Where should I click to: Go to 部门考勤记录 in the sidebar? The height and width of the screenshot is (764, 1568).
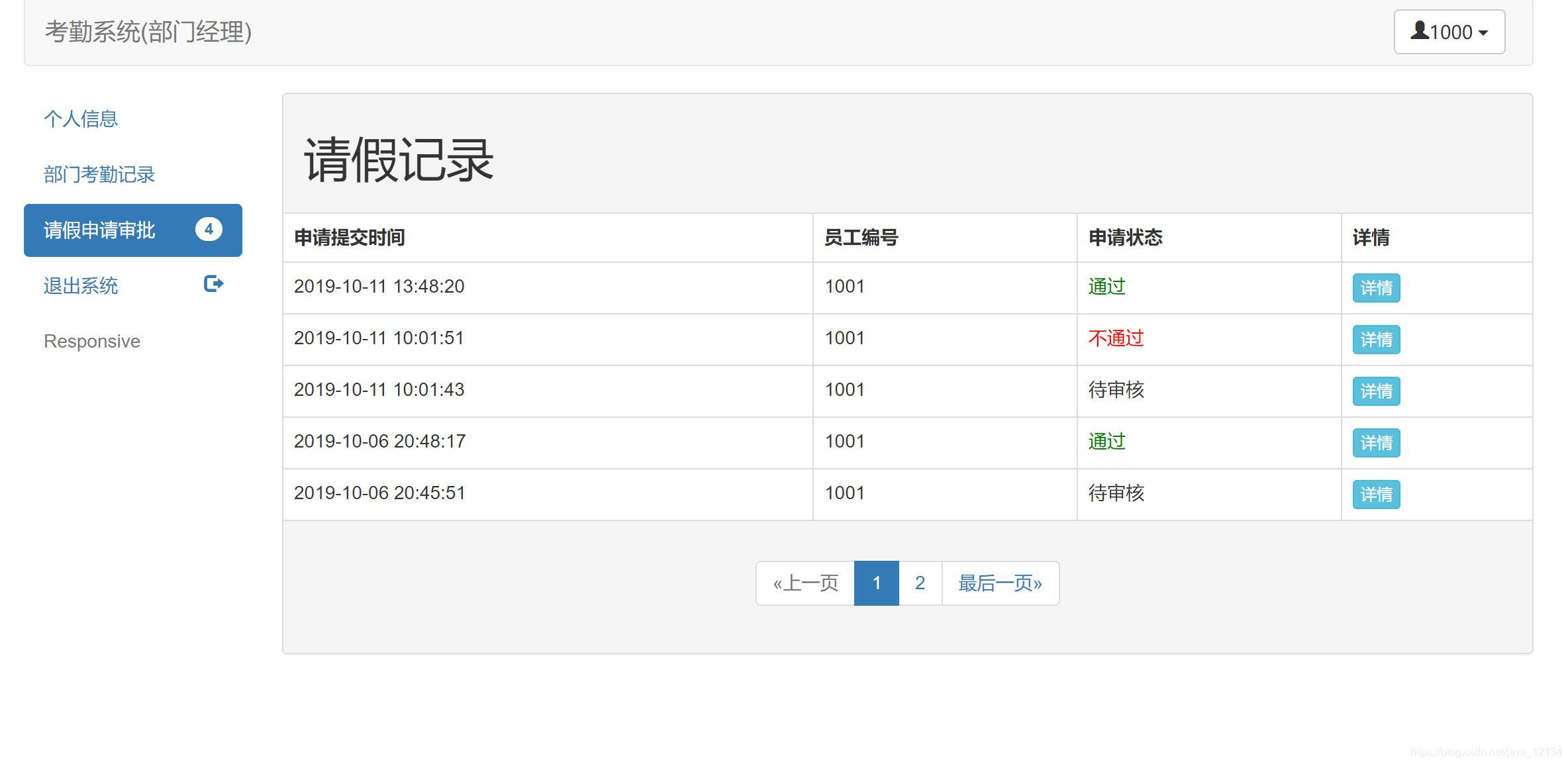(99, 175)
